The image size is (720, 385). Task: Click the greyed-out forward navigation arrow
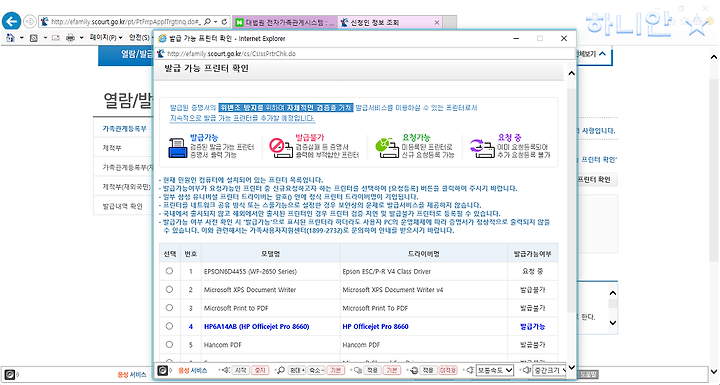point(30,21)
